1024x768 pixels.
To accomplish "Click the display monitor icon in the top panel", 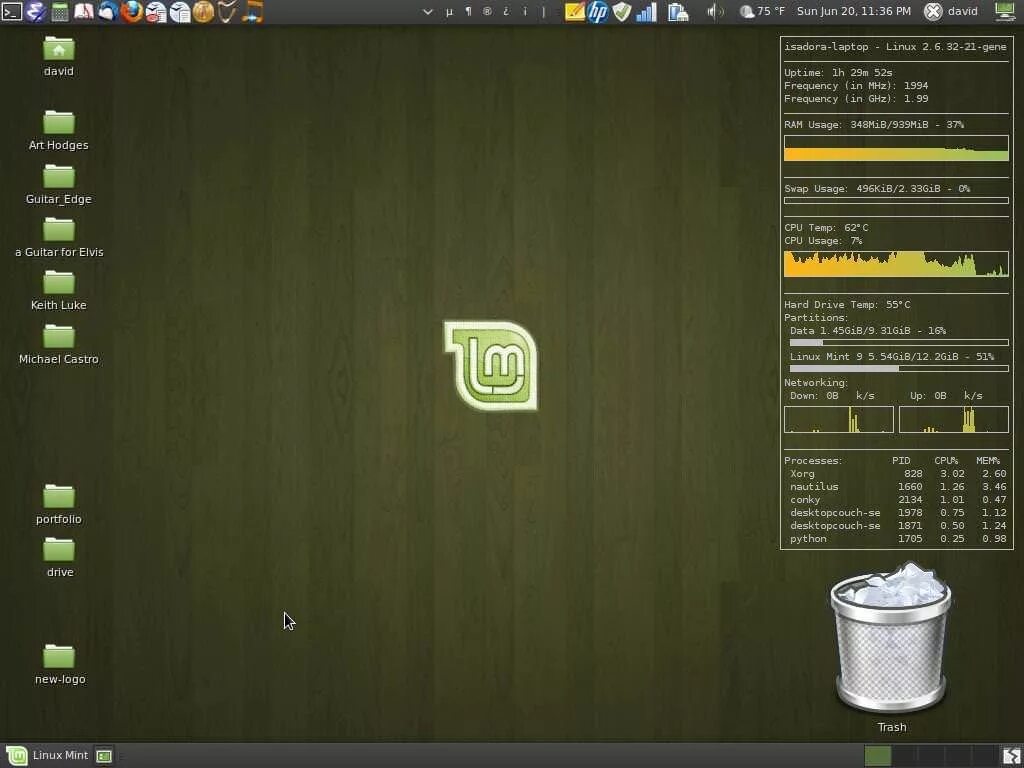I will [x=1006, y=11].
